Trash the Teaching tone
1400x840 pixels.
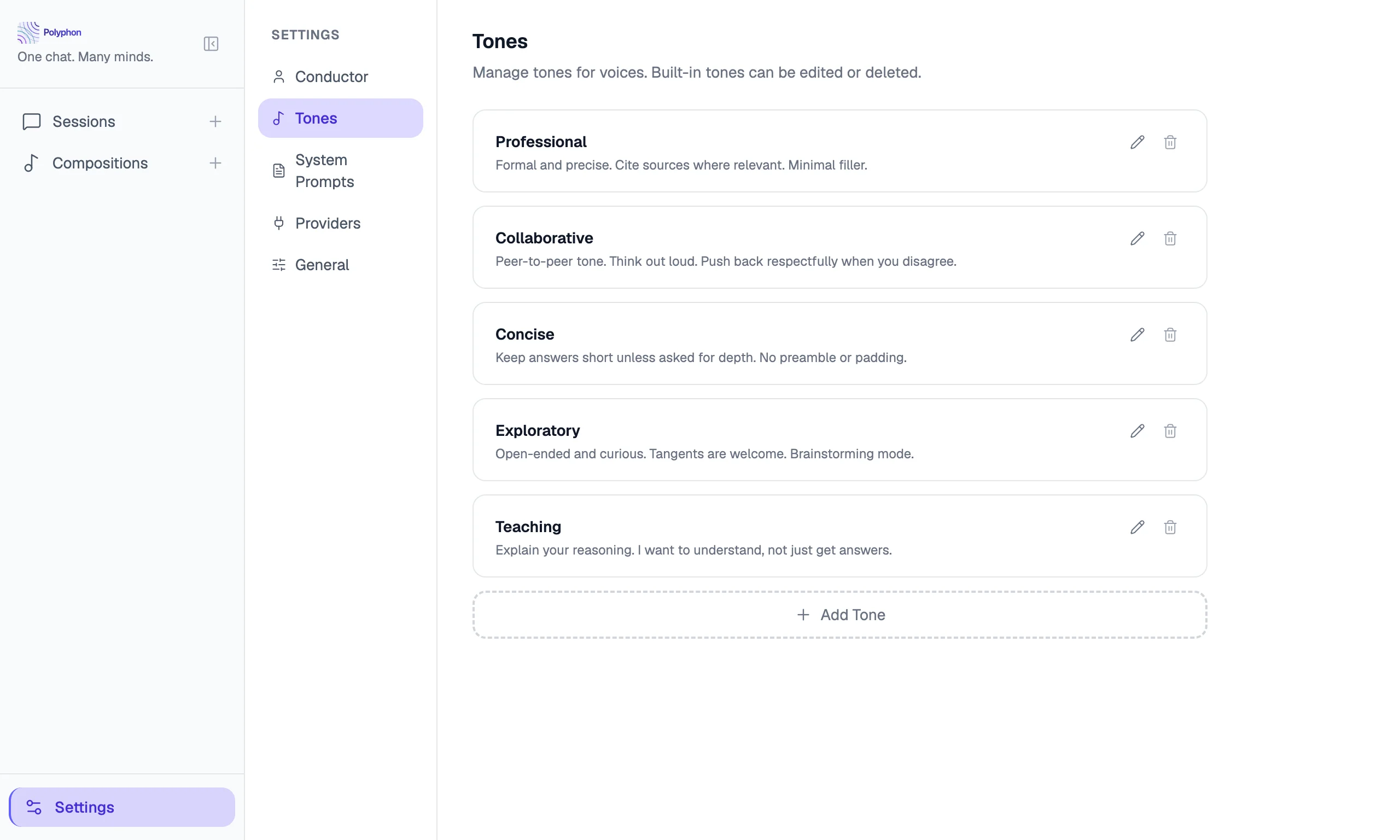1170,527
